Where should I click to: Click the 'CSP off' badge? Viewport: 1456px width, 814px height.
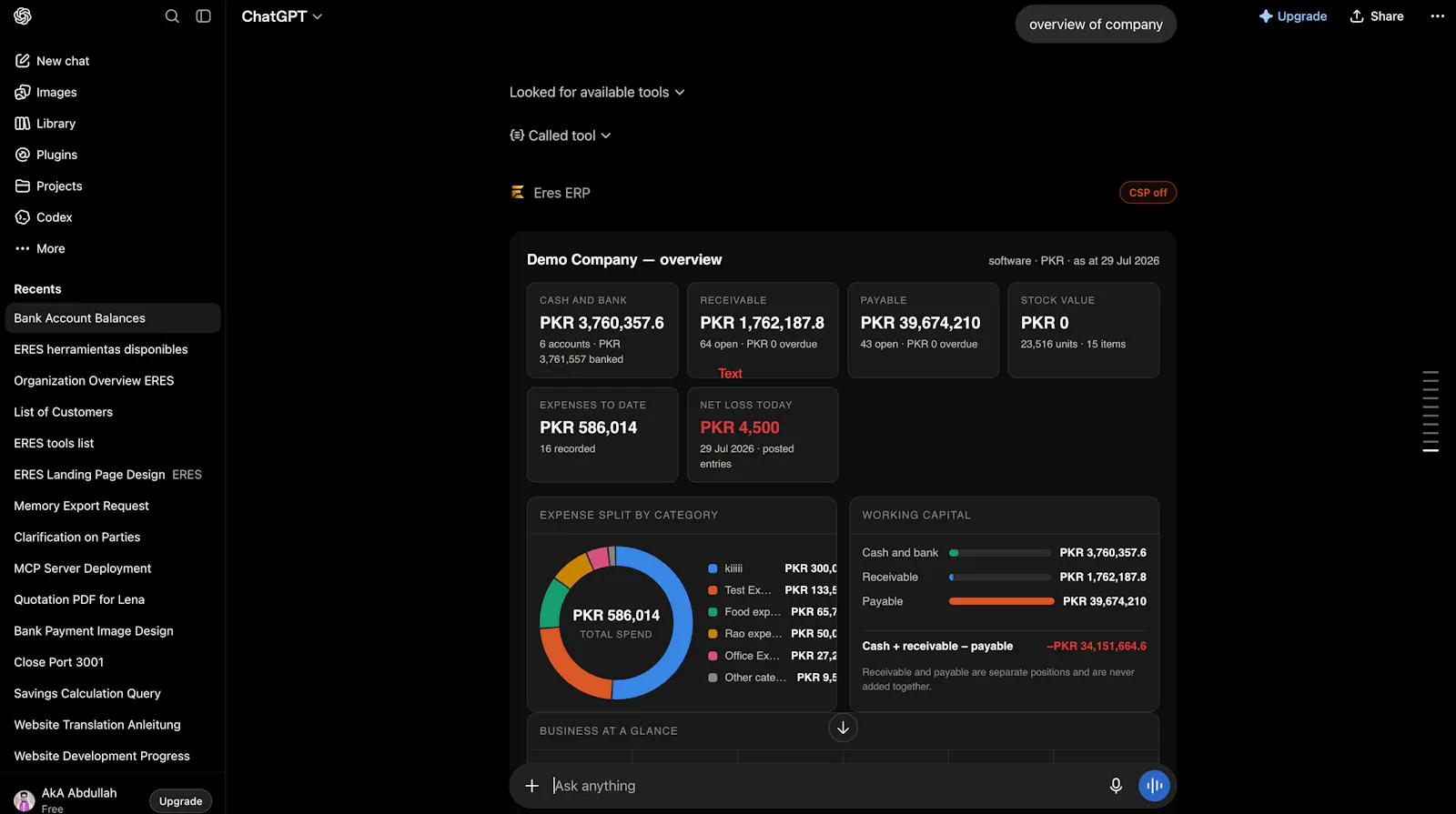(x=1148, y=193)
